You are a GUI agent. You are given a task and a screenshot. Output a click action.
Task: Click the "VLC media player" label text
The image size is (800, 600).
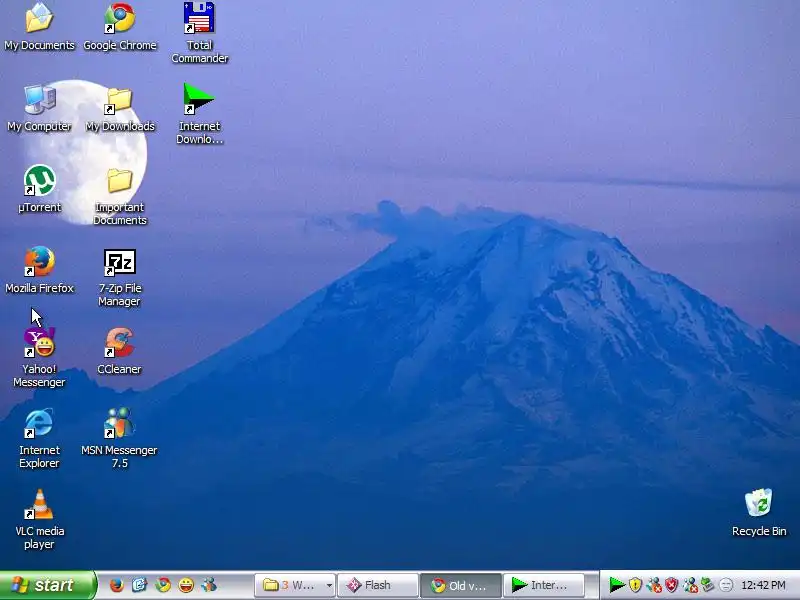tap(40, 538)
